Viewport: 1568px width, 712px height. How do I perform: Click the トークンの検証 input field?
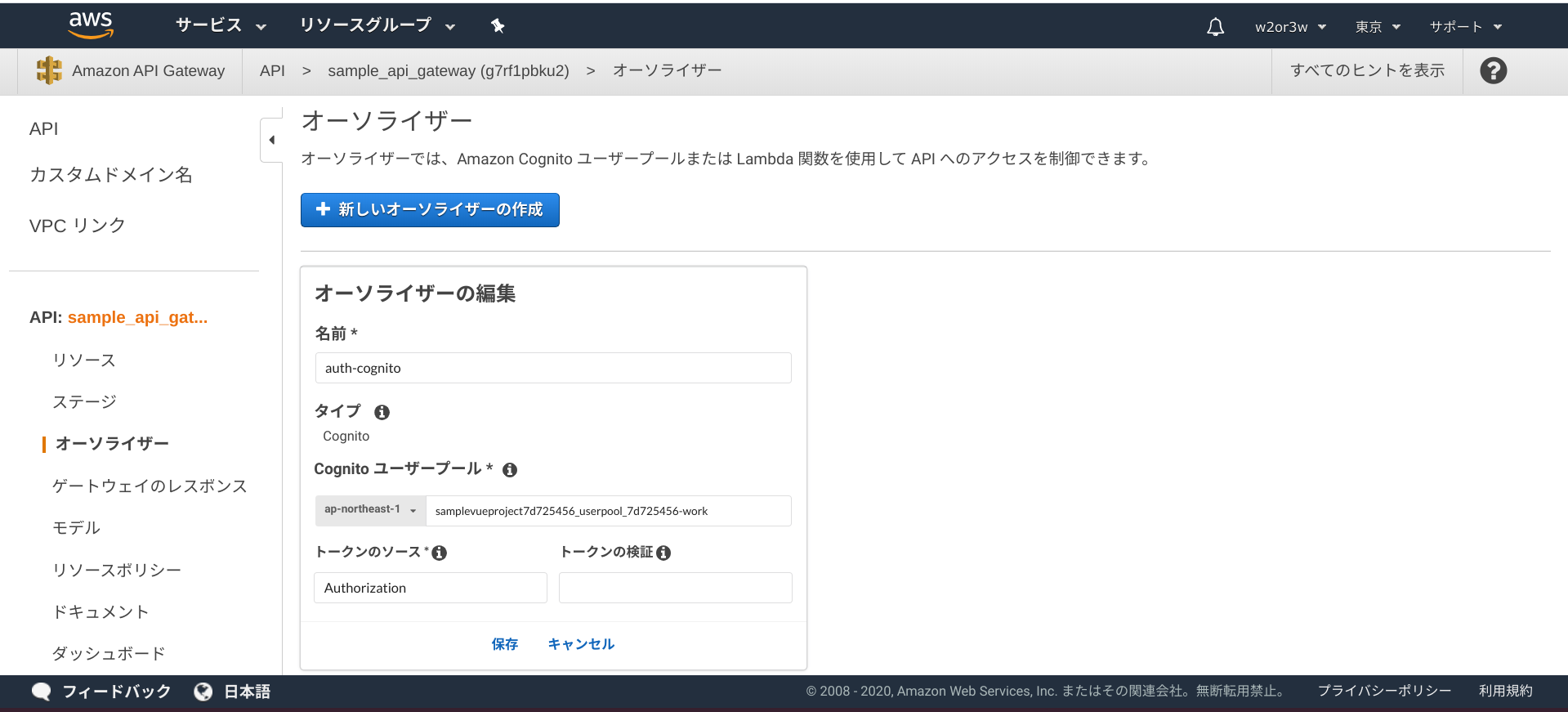pyautogui.click(x=675, y=588)
